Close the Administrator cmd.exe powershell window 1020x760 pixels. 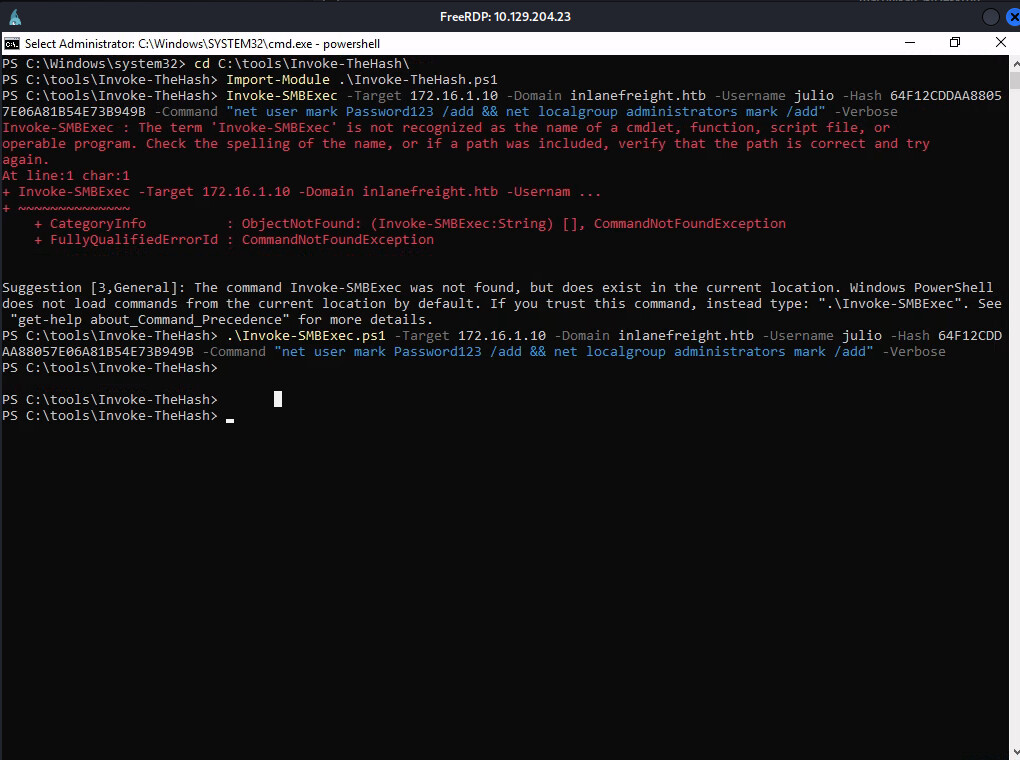[x=1000, y=43]
